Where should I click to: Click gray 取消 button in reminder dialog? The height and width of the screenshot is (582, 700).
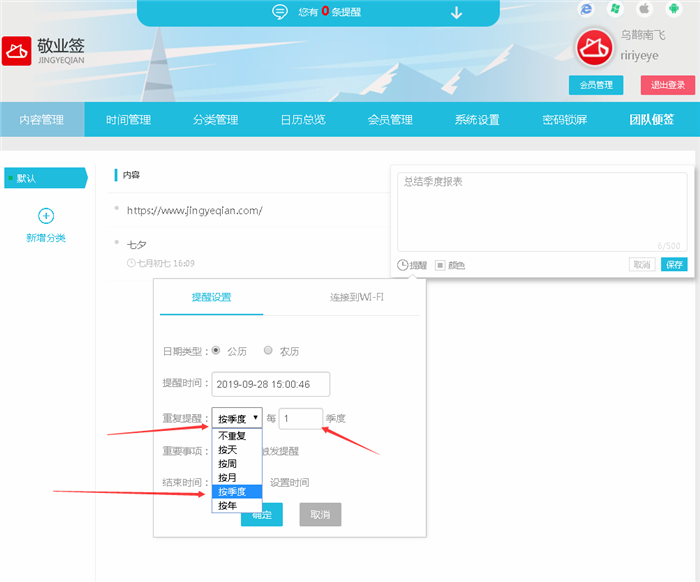[x=321, y=515]
